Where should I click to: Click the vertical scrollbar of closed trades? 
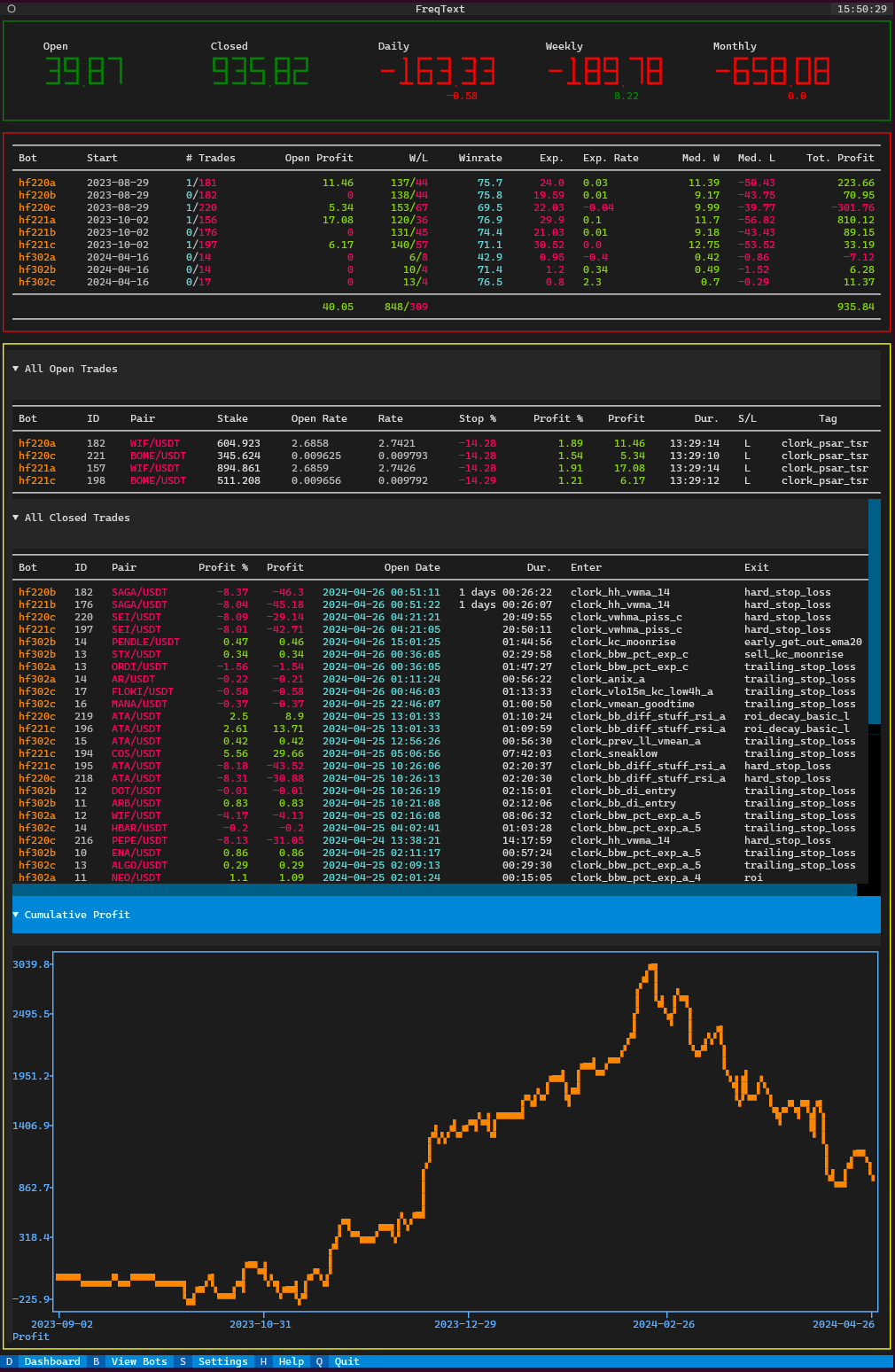coord(875,612)
